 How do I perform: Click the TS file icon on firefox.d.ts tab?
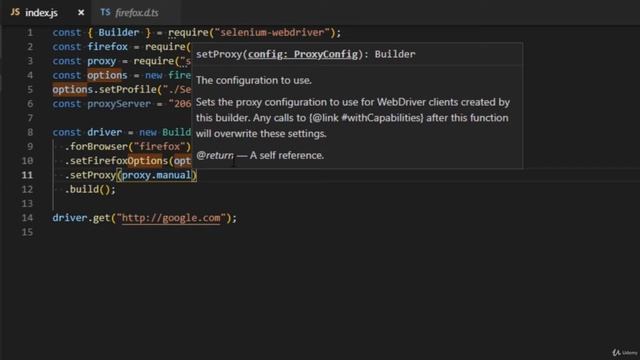[x=105, y=12]
